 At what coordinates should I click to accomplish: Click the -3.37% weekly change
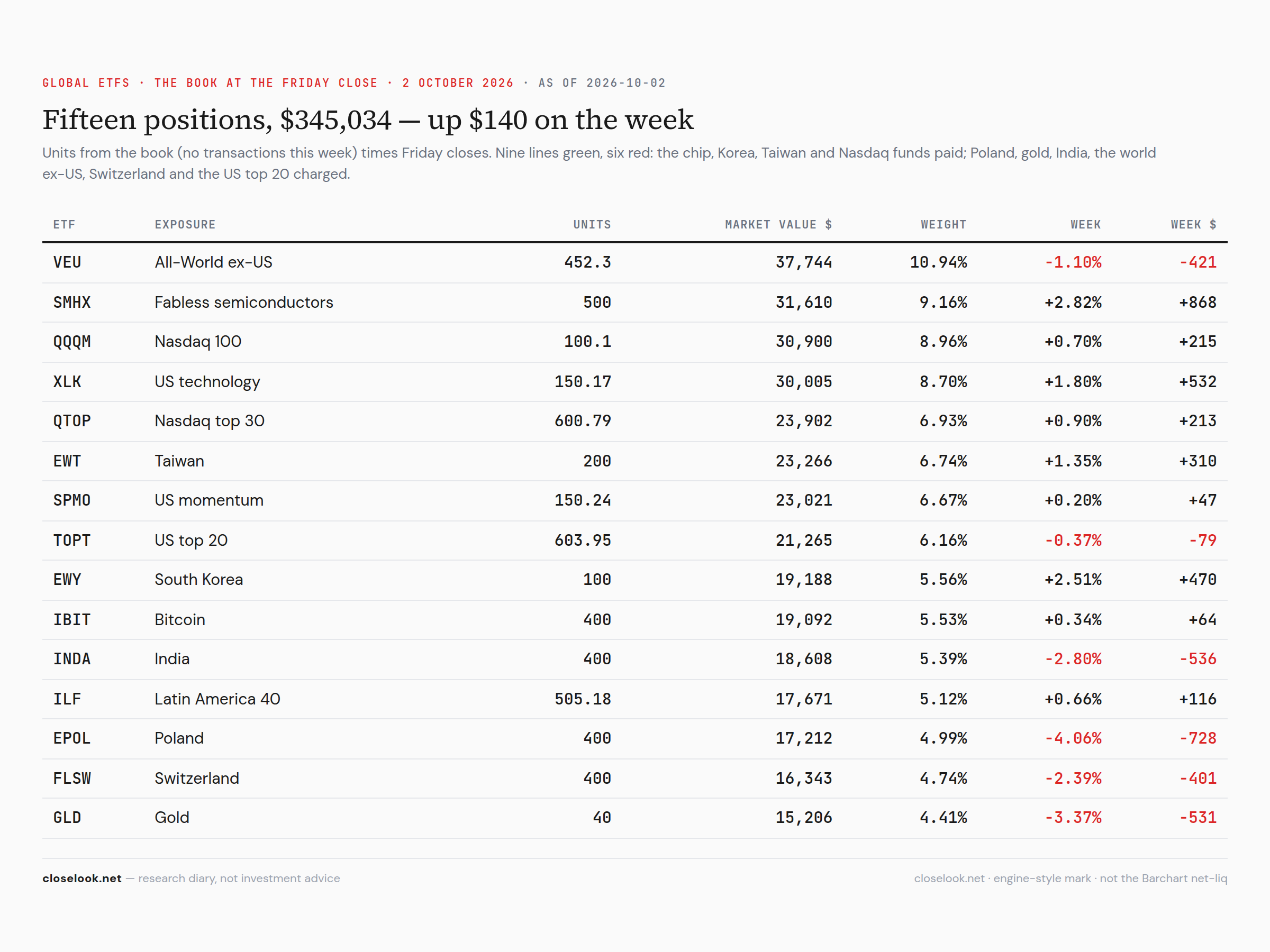[x=1073, y=818]
